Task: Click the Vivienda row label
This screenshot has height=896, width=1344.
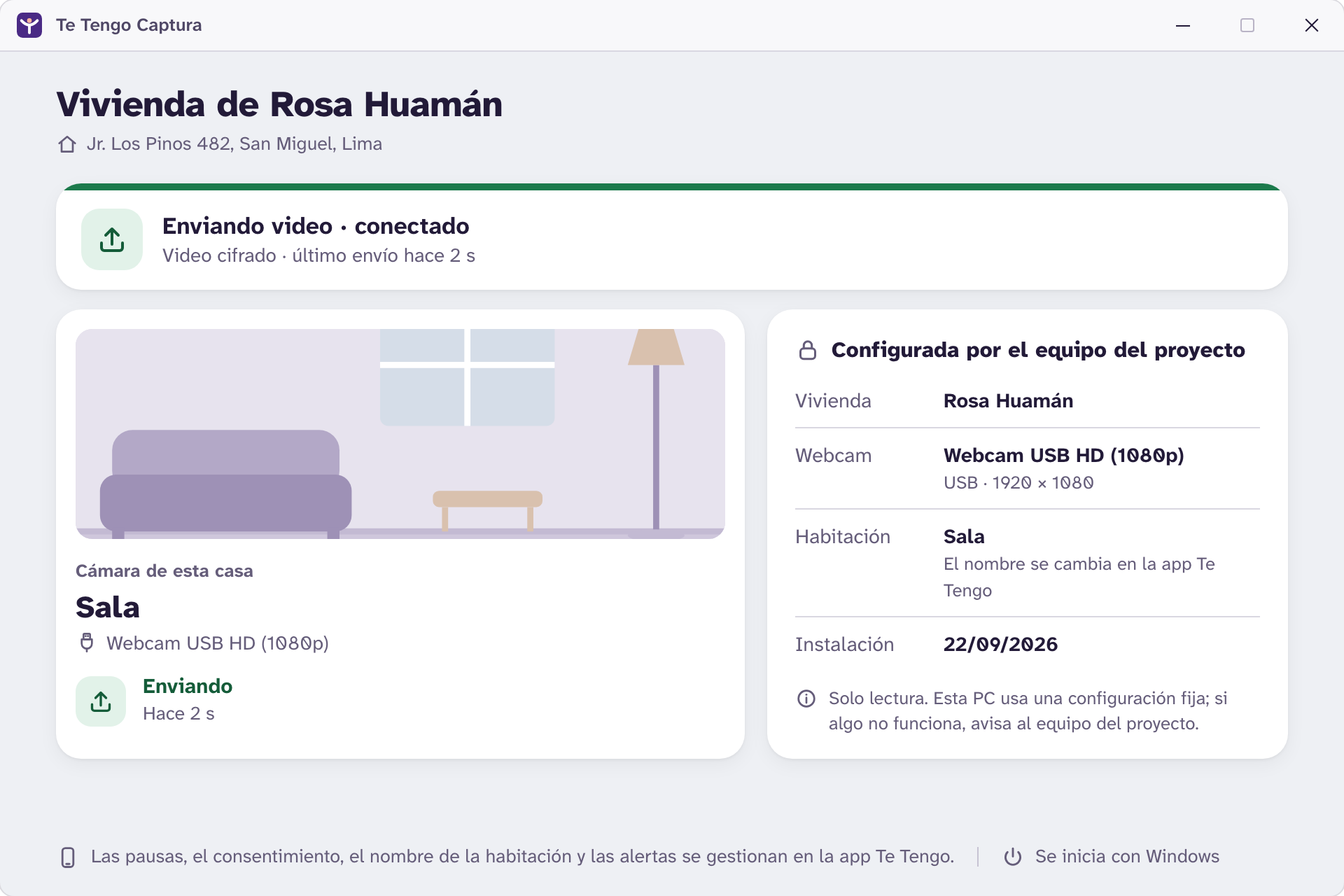Action: click(x=833, y=401)
